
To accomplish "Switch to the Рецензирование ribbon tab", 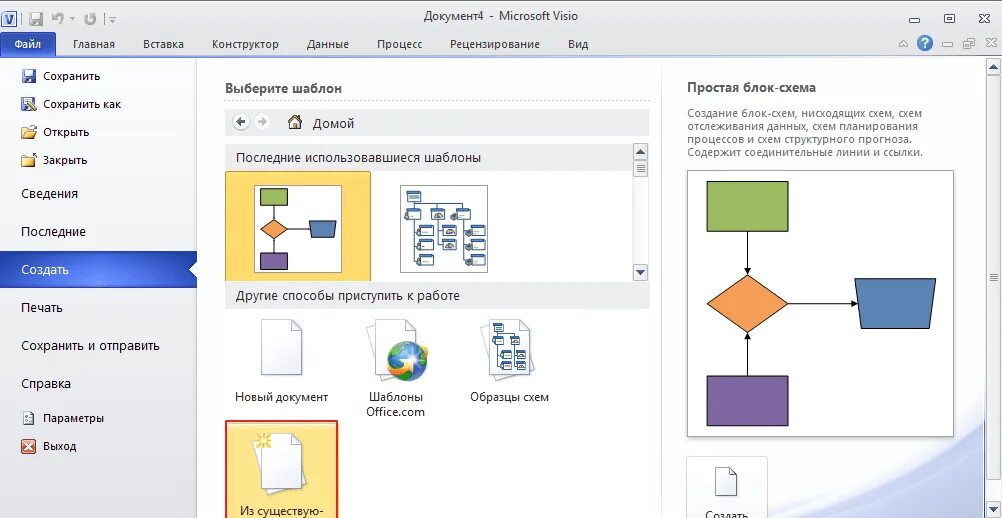I will 495,44.
